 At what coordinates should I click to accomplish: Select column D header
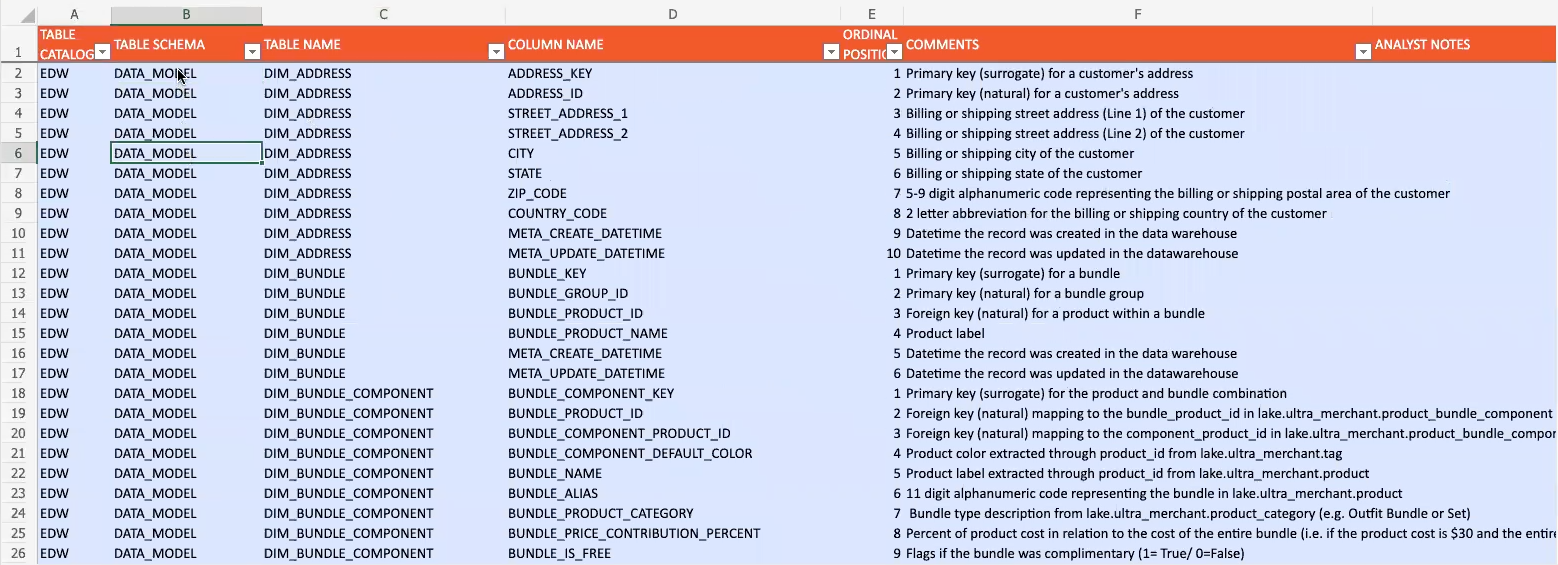click(673, 15)
